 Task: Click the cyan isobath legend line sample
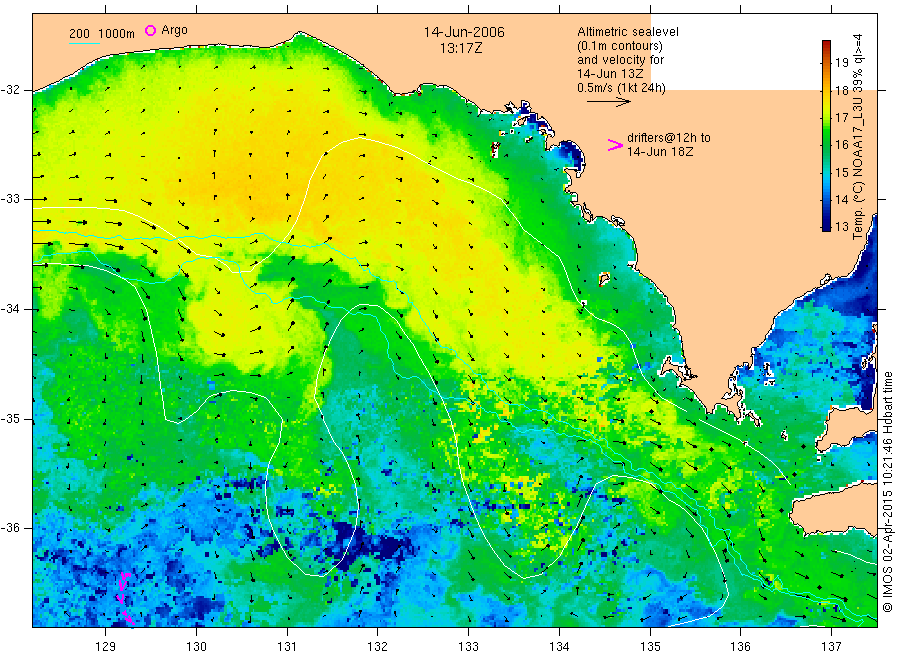84,43
